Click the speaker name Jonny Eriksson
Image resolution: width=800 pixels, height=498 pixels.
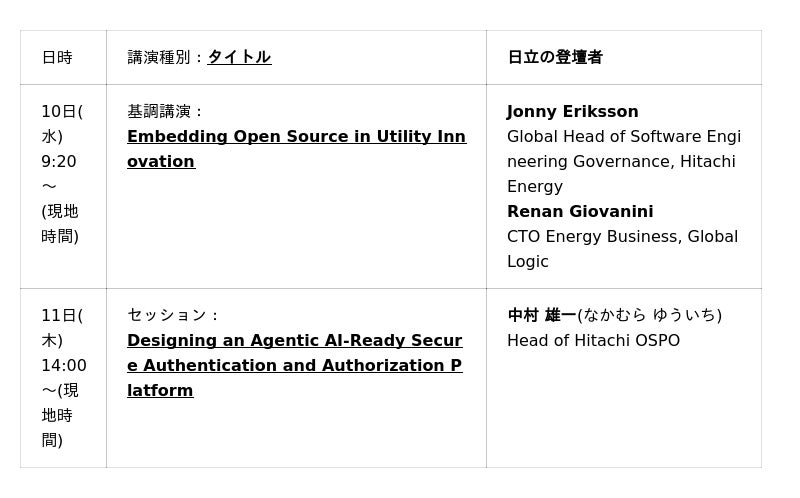click(x=572, y=111)
